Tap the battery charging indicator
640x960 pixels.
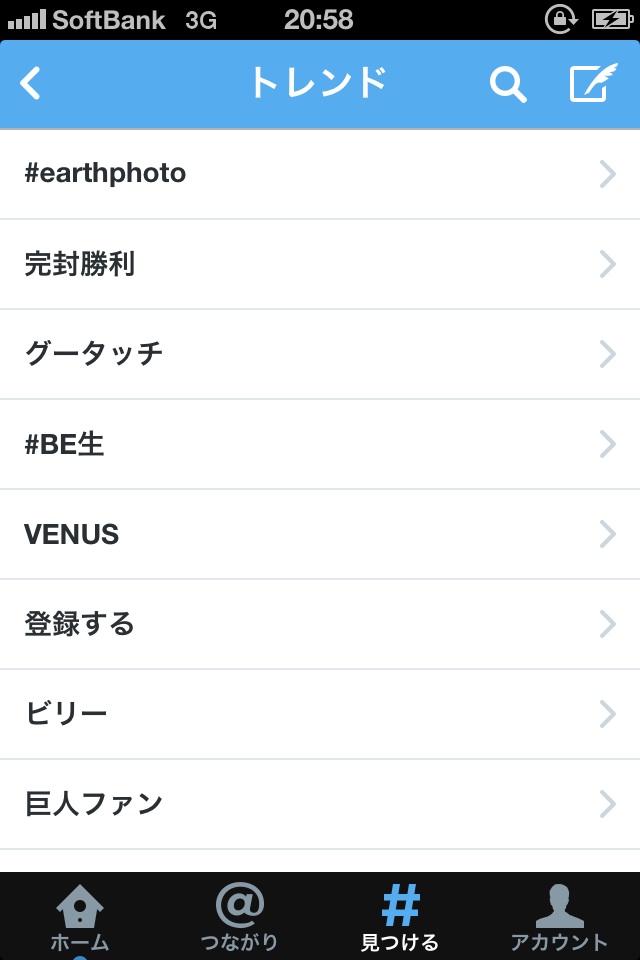click(612, 19)
